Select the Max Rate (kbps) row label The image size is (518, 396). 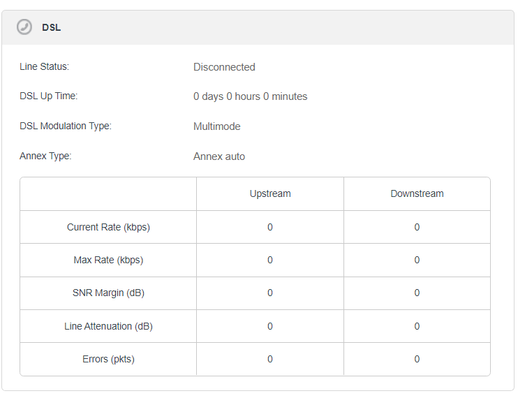[x=108, y=260]
